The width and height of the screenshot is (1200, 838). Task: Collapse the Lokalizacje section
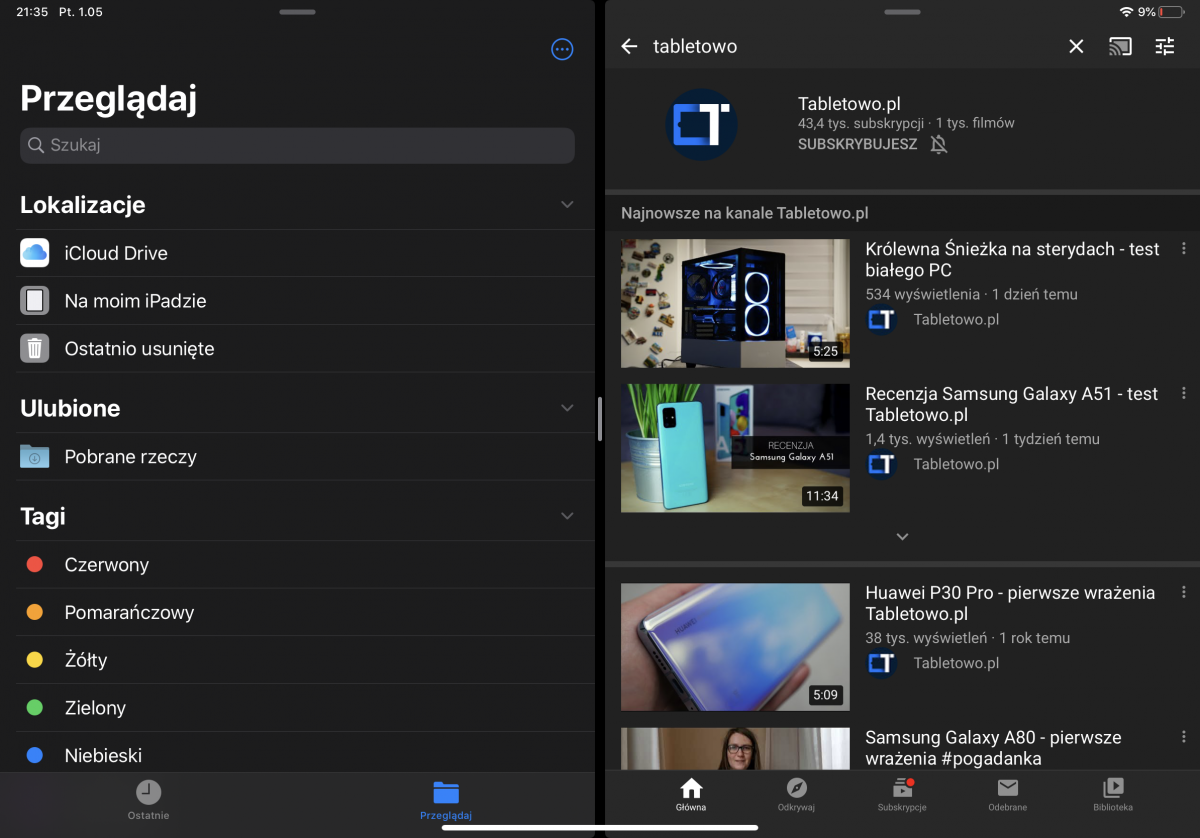(x=567, y=204)
